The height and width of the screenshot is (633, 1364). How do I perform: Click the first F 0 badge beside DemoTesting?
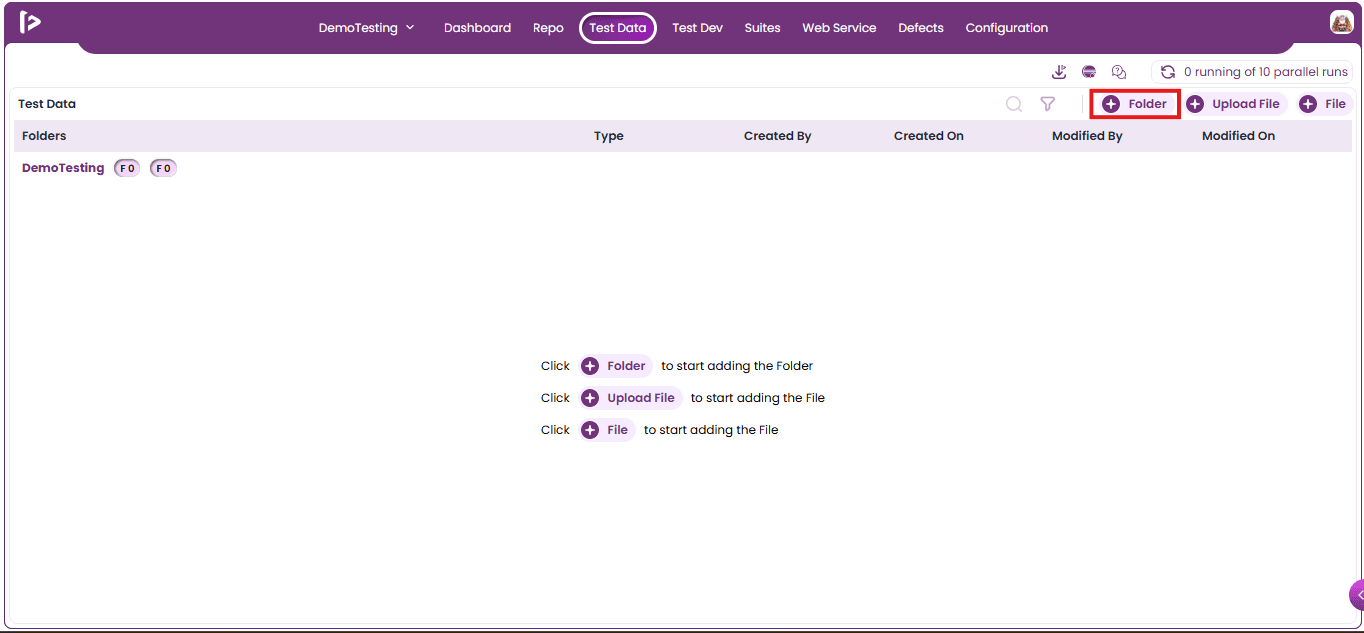(x=127, y=168)
